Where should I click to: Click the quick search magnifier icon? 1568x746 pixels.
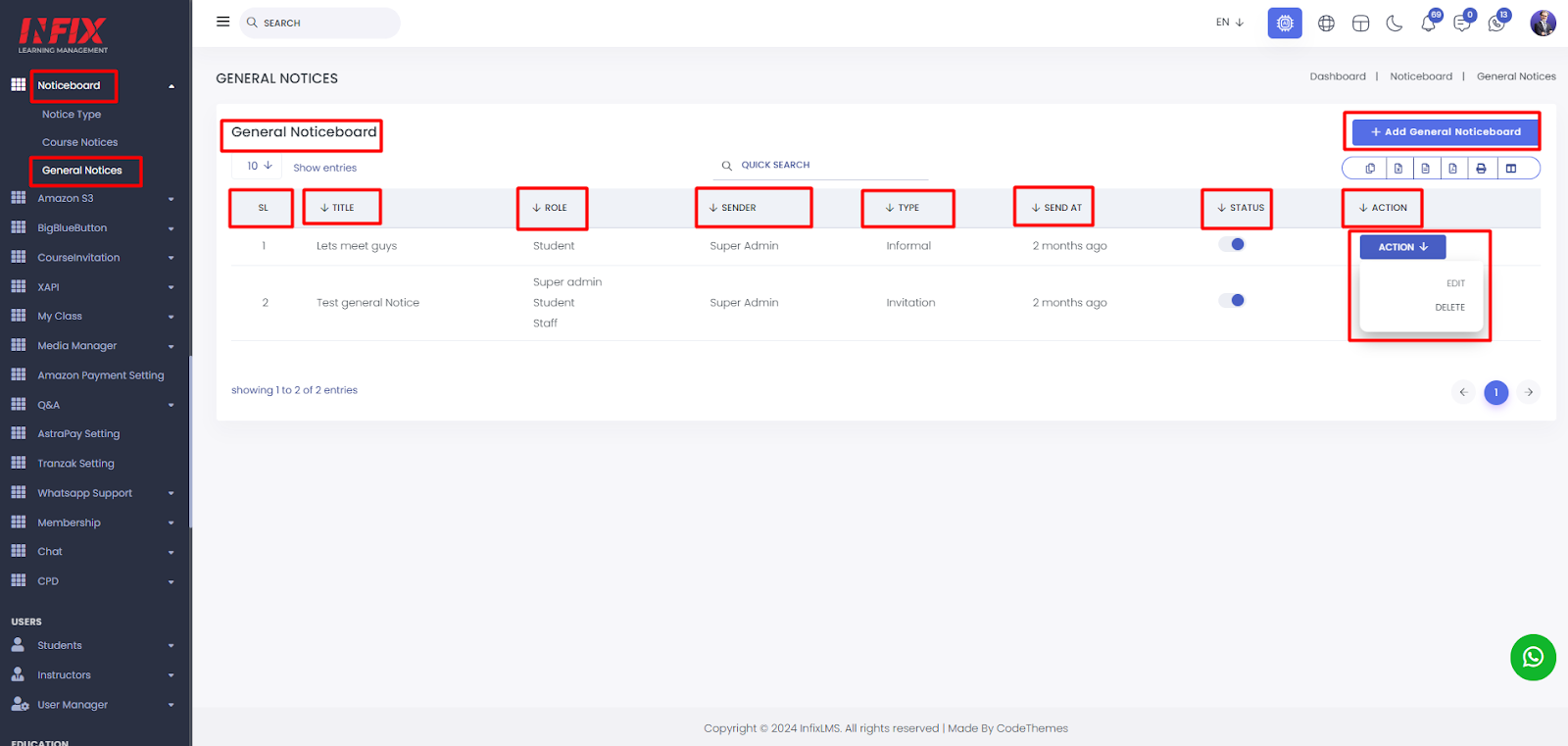pyautogui.click(x=727, y=166)
